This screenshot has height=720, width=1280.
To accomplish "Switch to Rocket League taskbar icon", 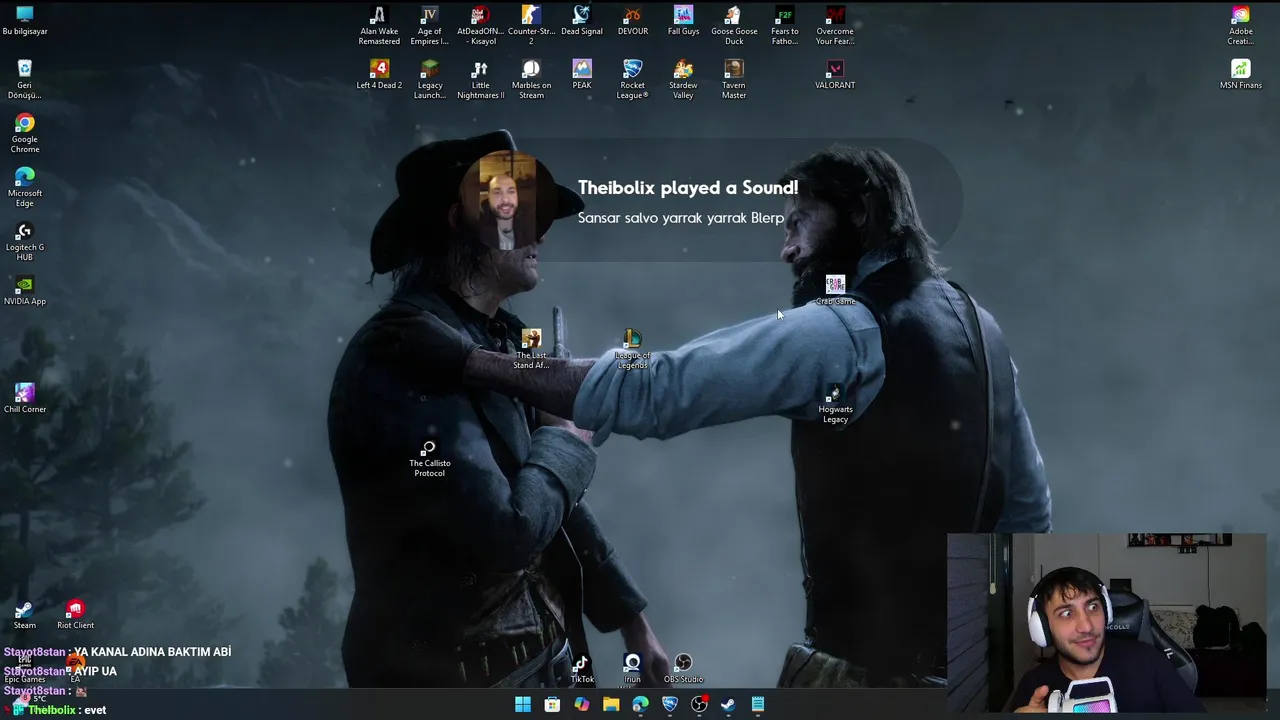I will 669,705.
